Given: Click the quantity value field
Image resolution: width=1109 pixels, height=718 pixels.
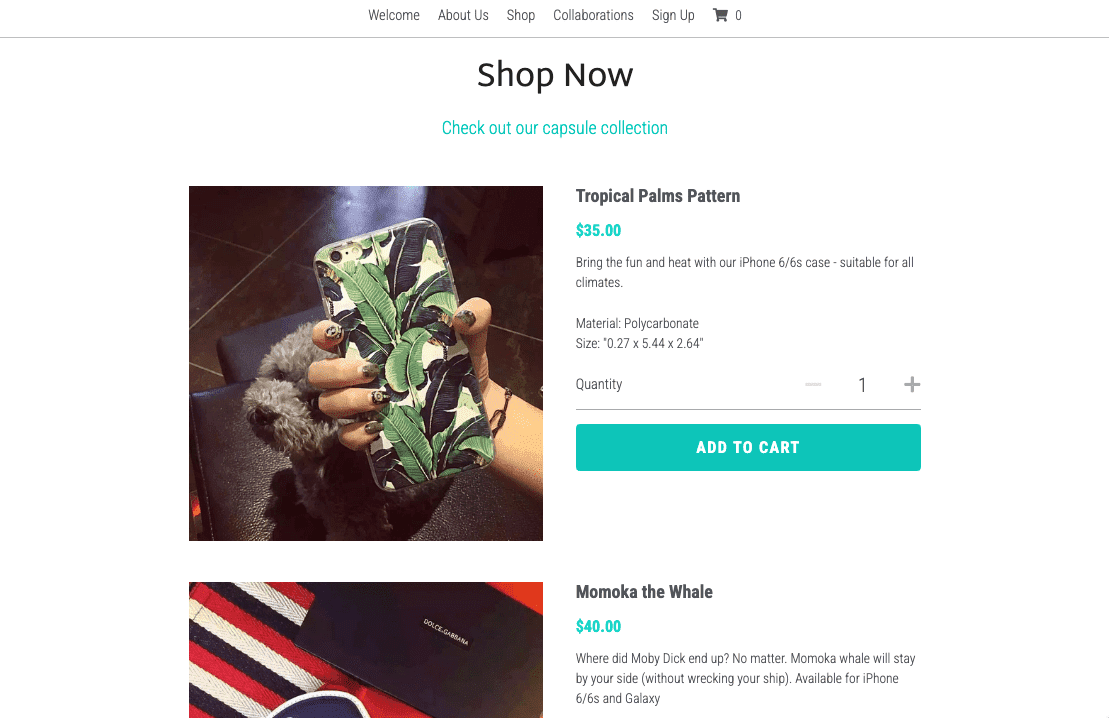Looking at the screenshot, I should [x=862, y=385].
